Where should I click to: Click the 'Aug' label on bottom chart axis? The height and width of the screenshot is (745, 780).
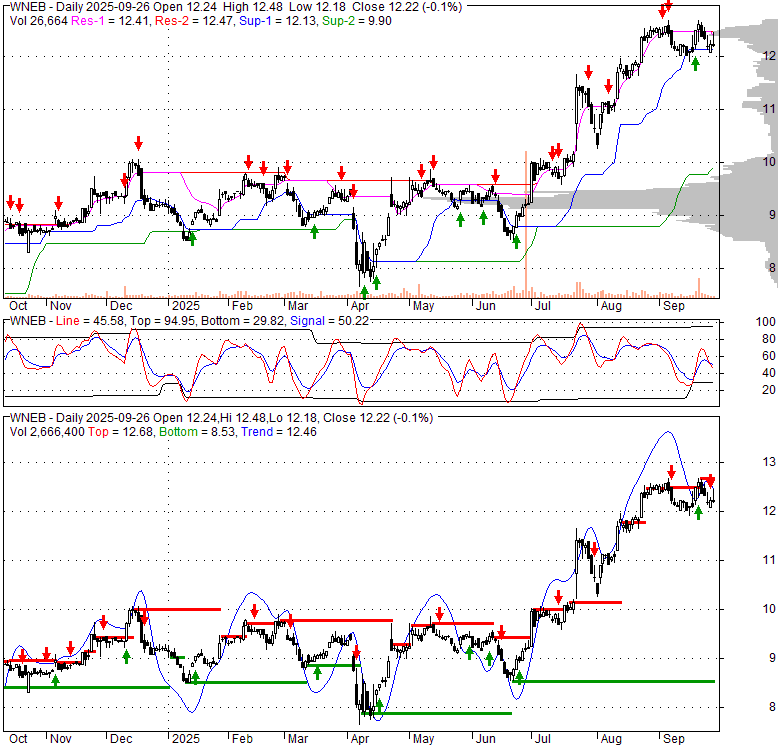(x=611, y=739)
